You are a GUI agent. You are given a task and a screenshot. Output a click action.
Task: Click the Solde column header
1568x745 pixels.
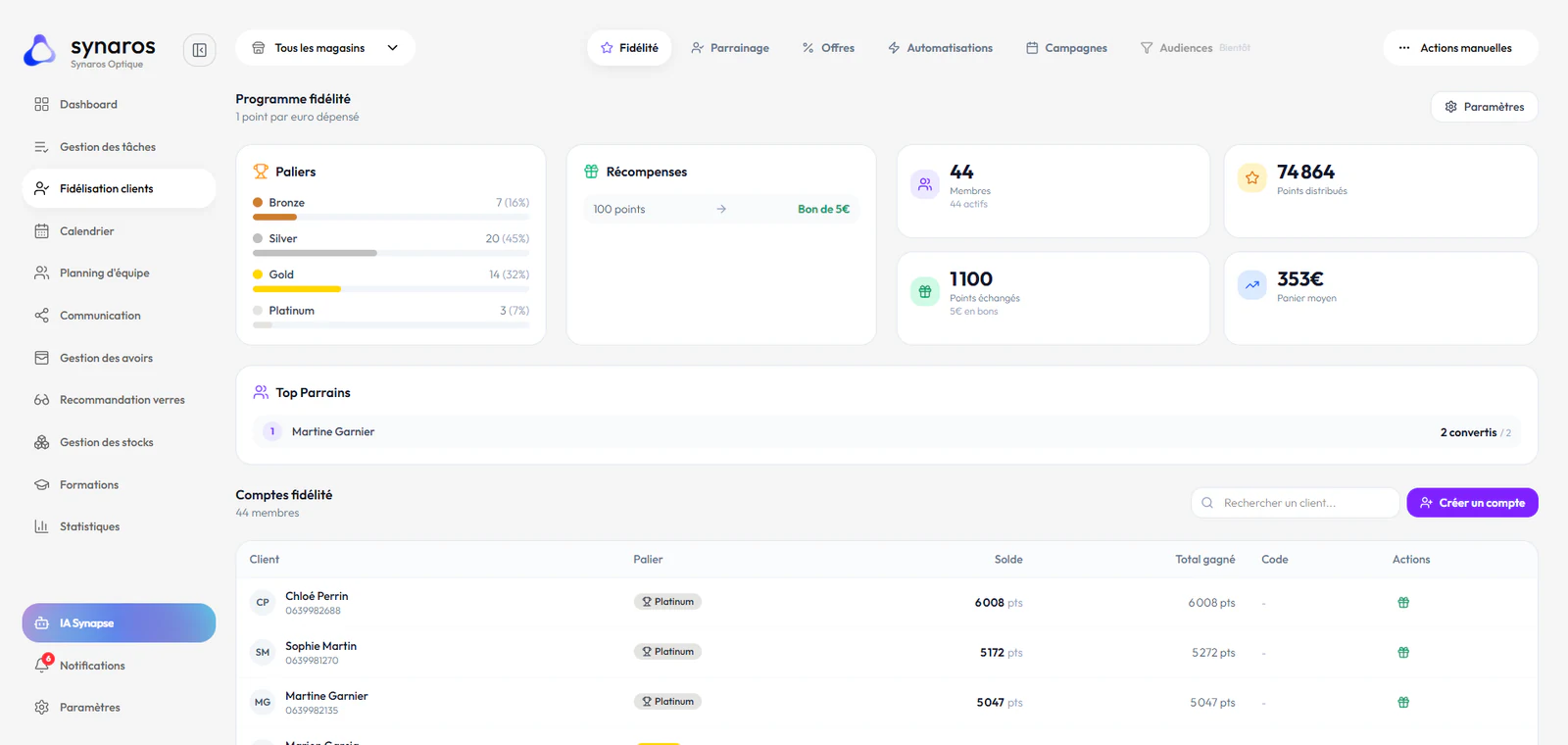click(x=1008, y=560)
